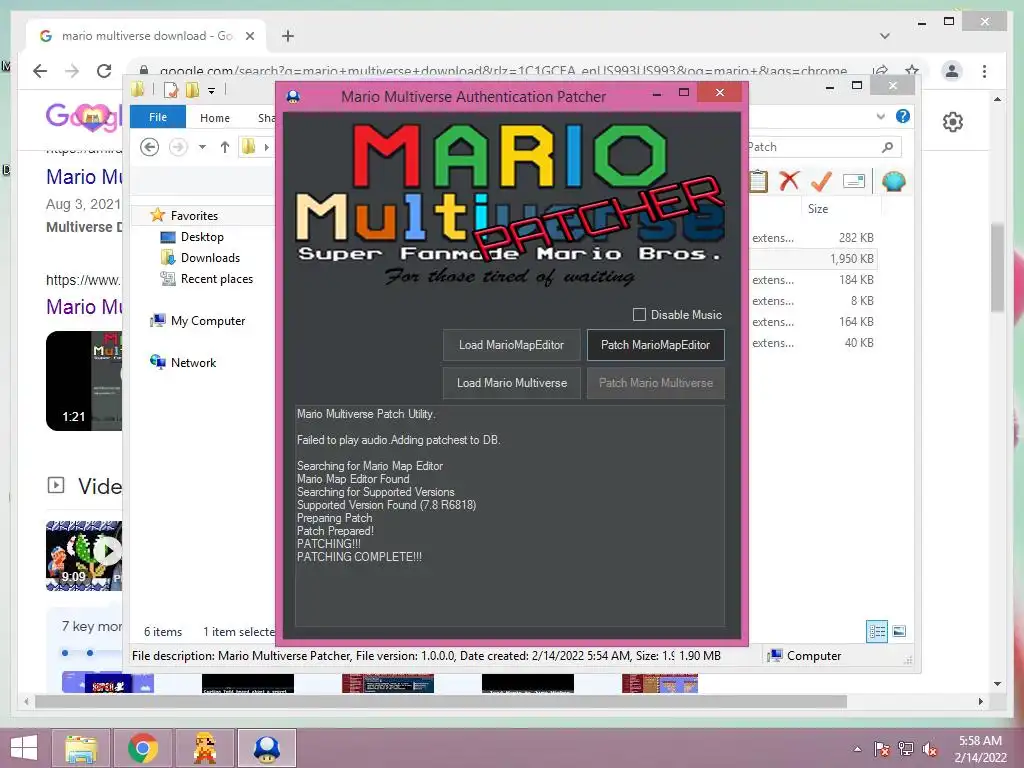Click the Chrome address bar URL
Screen dimensions: 1024x768
[503, 71]
